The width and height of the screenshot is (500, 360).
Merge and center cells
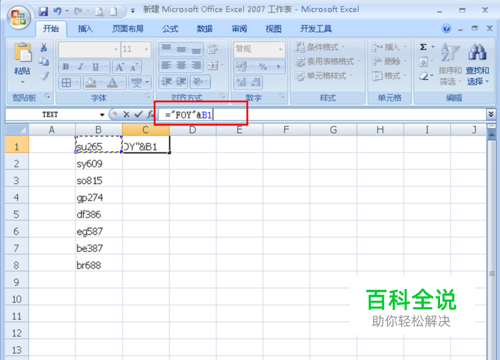tap(213, 65)
